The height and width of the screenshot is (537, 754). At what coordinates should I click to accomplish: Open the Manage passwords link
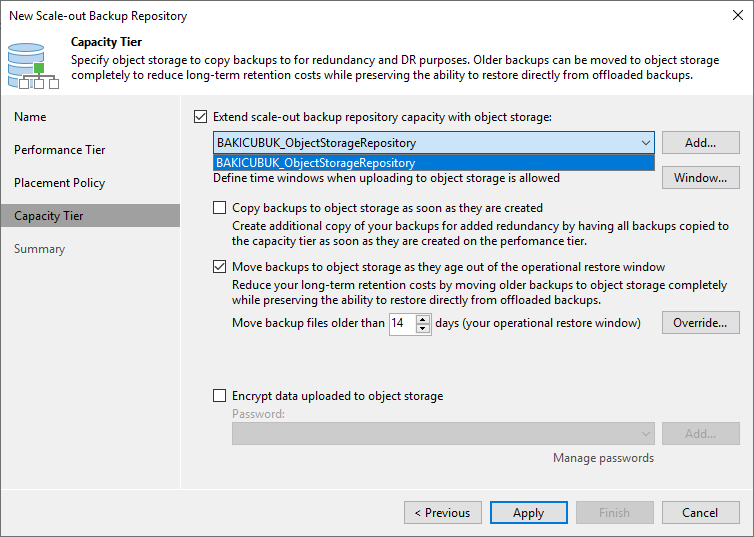pyautogui.click(x=603, y=458)
